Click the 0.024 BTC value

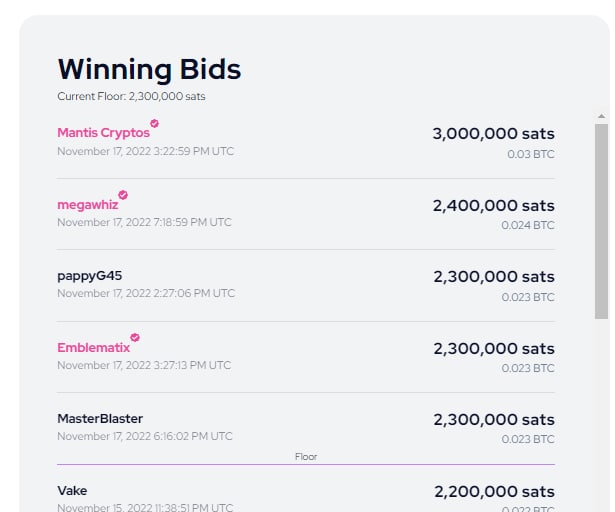(528, 225)
